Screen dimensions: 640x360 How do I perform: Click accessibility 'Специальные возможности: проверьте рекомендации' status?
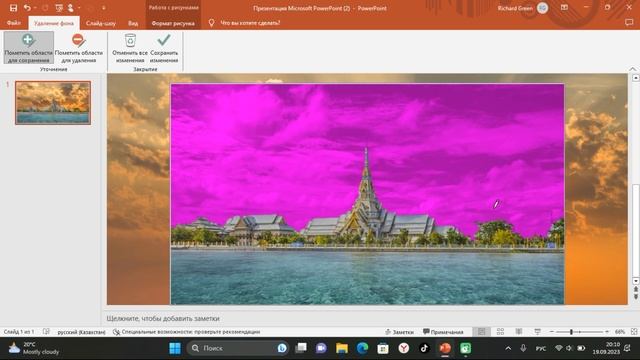click(x=187, y=332)
